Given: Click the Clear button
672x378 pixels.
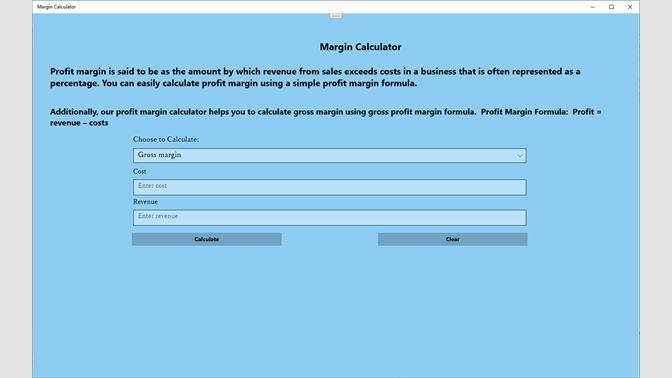Looking at the screenshot, I should click(453, 239).
